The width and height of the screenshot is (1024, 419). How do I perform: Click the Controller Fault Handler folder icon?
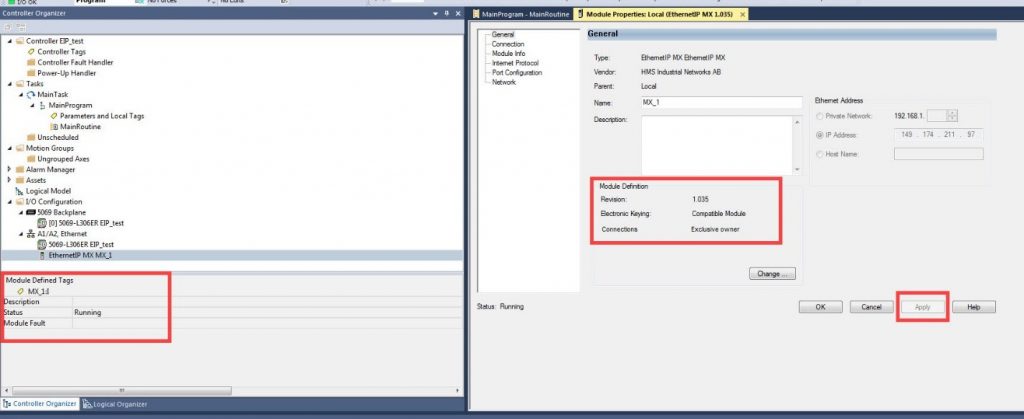click(31, 63)
